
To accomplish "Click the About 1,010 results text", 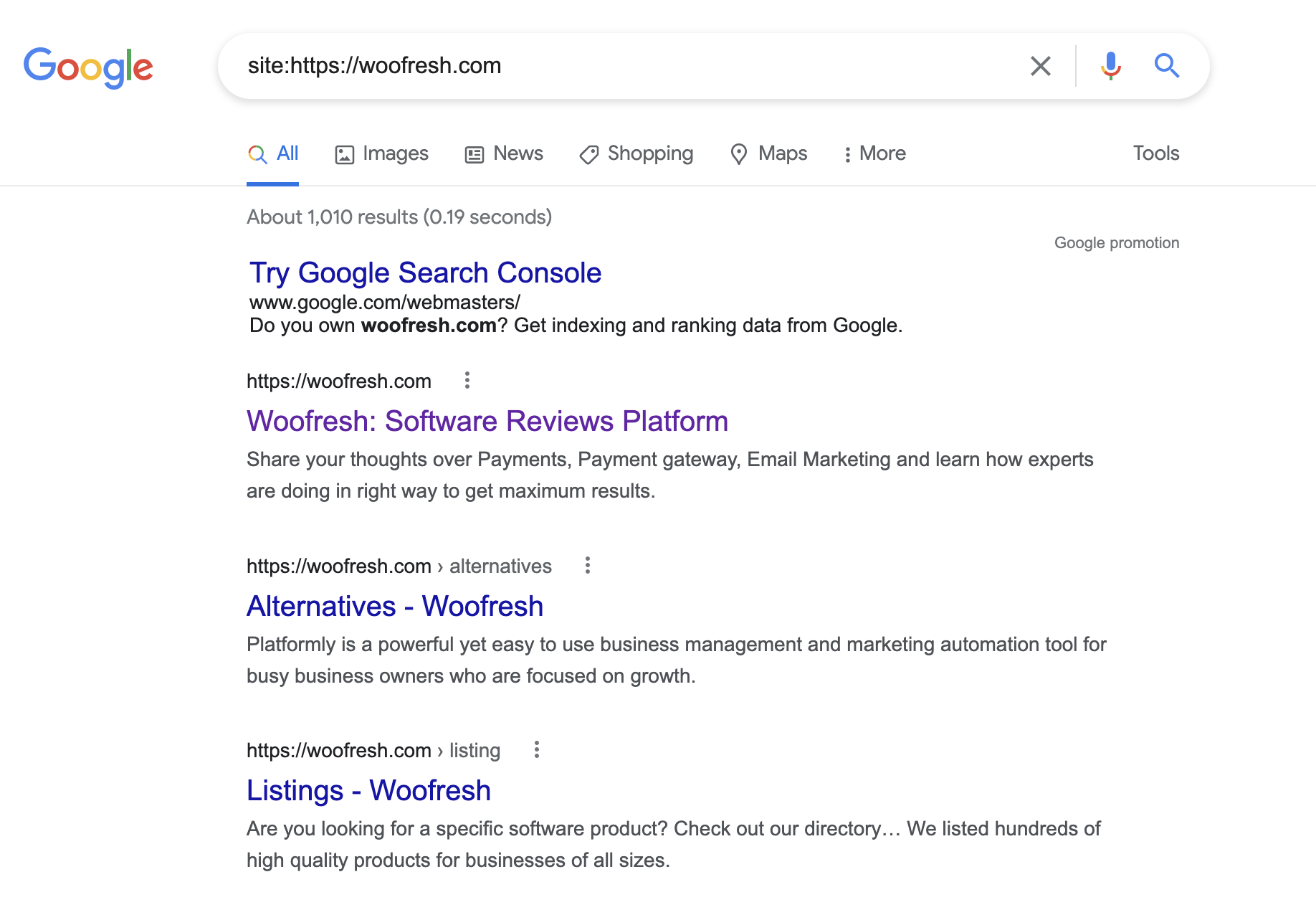I will click(399, 217).
